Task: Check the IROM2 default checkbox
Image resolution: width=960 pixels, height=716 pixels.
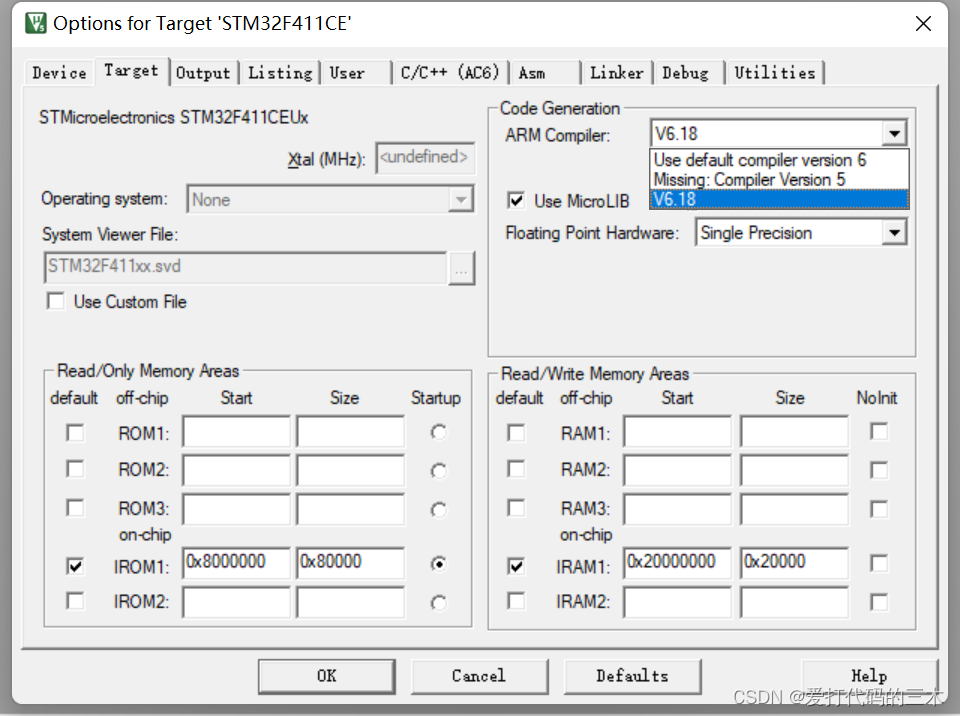Action: click(x=75, y=601)
